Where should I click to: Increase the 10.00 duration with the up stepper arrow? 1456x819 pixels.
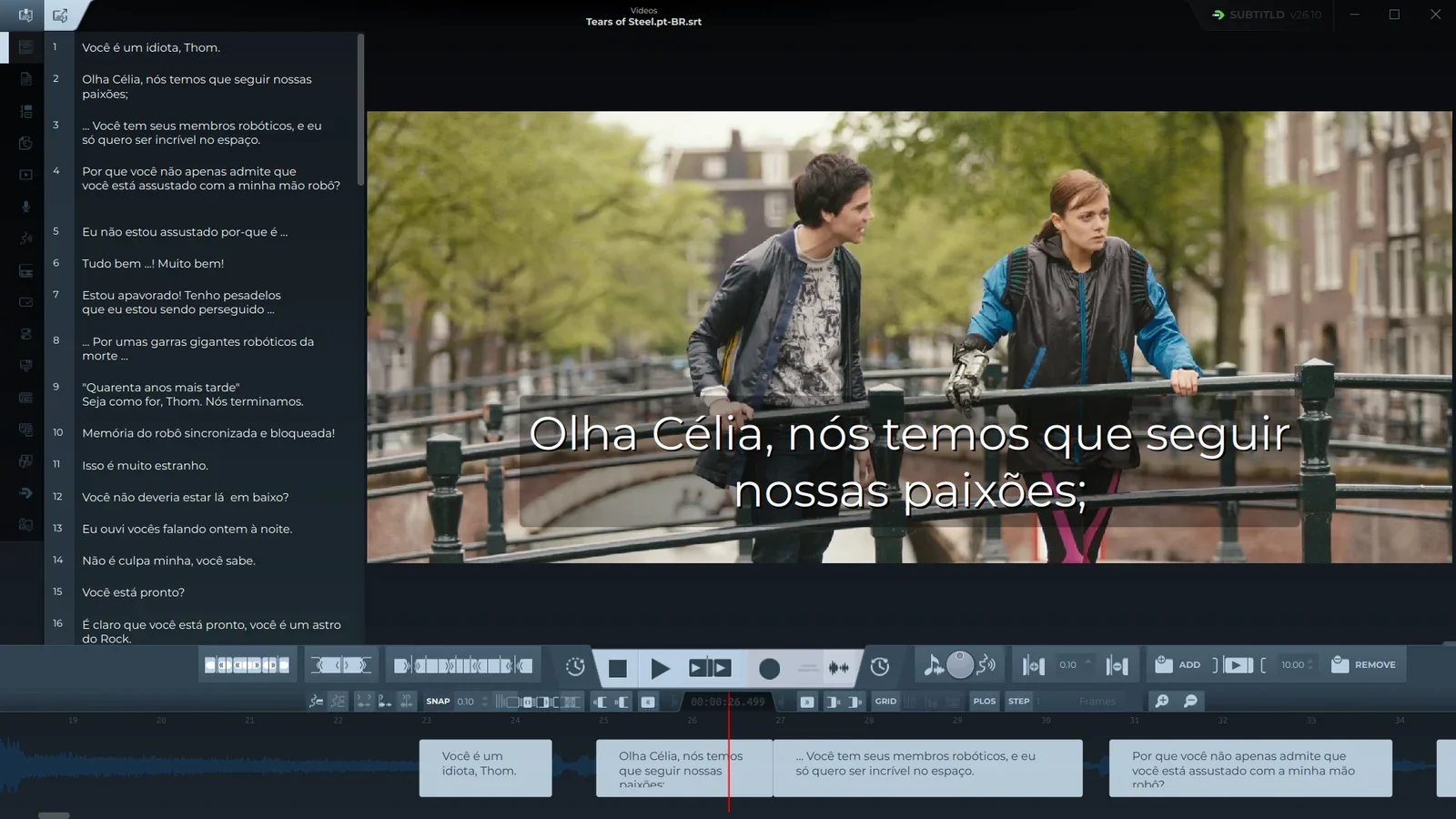[x=1310, y=661]
